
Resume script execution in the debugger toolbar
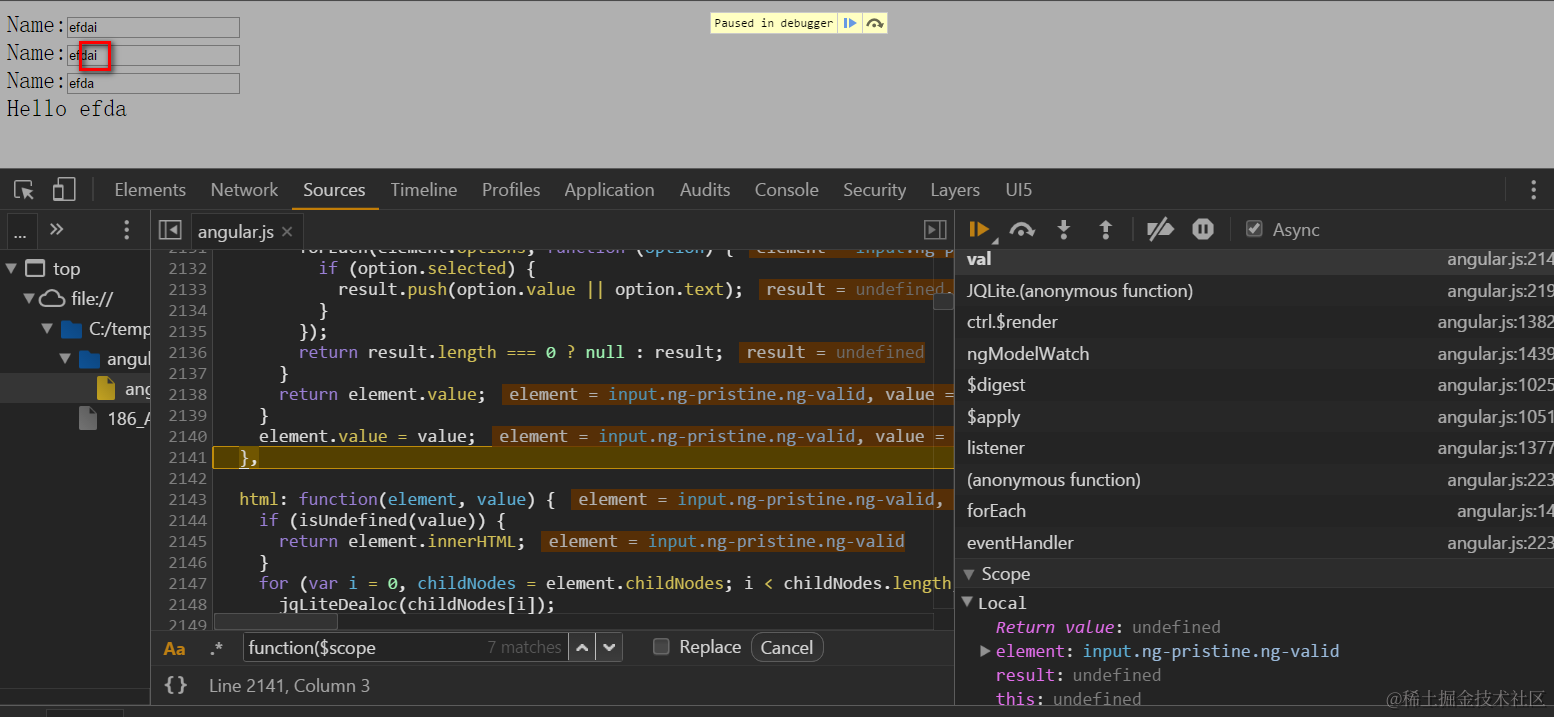[979, 230]
